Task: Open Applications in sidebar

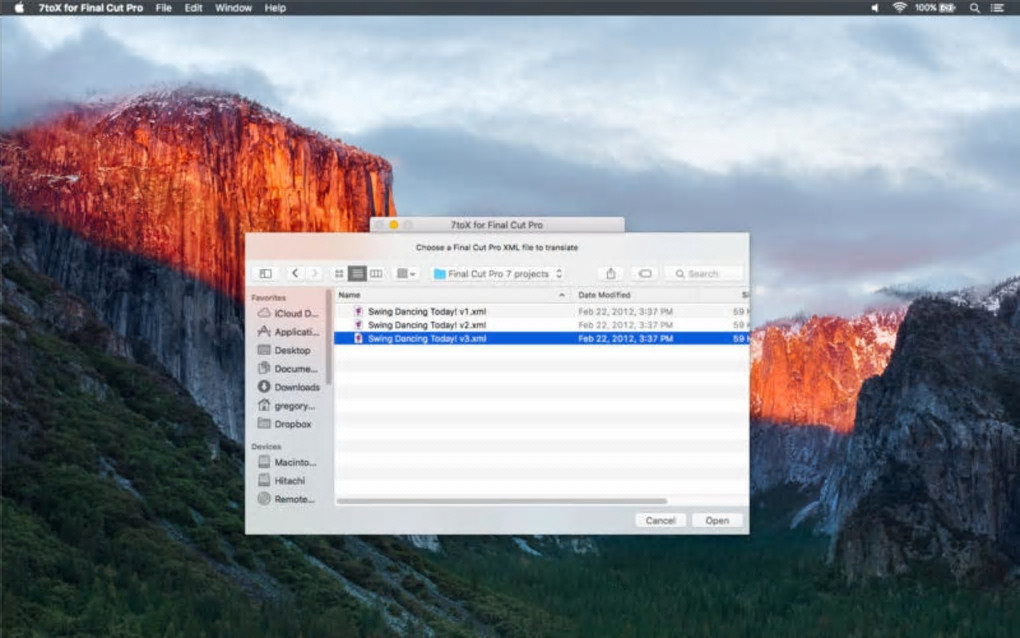Action: coord(288,332)
